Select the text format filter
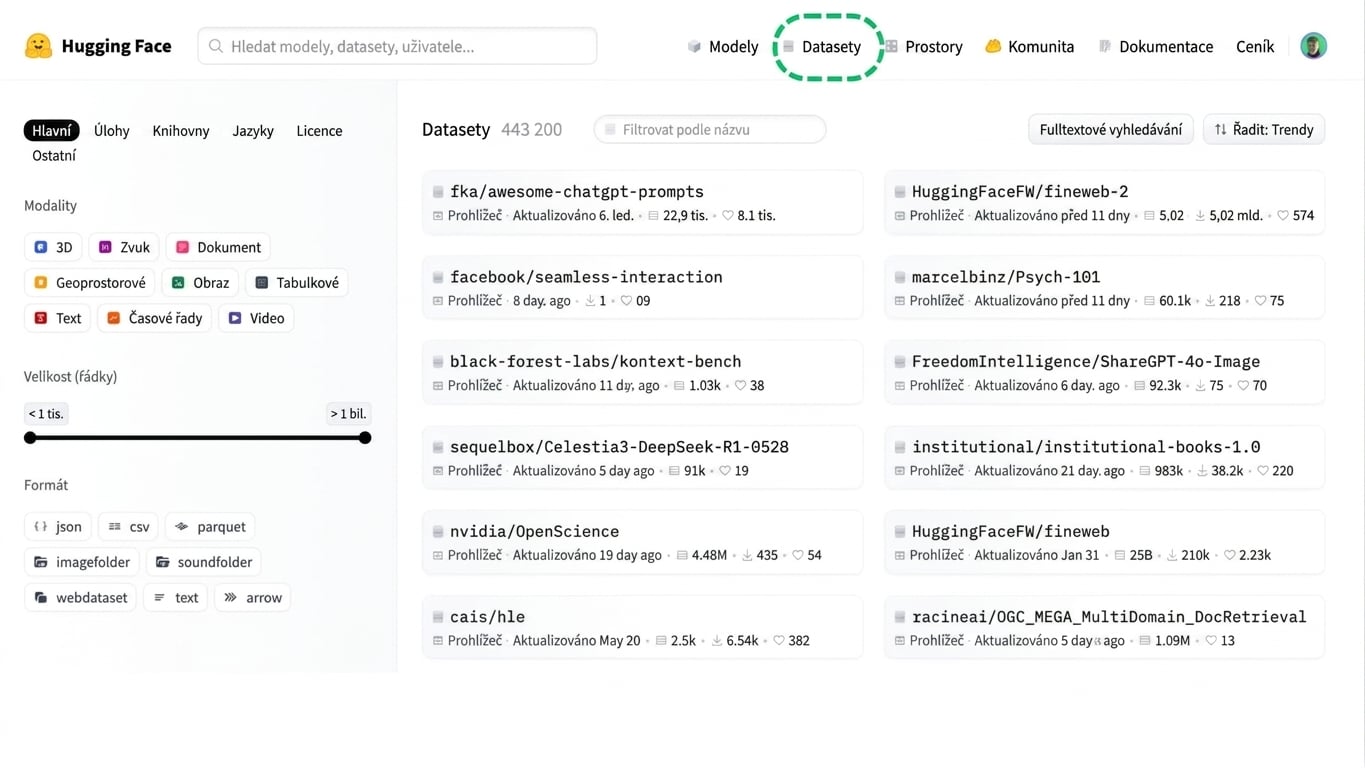1365x768 pixels. click(x=176, y=598)
